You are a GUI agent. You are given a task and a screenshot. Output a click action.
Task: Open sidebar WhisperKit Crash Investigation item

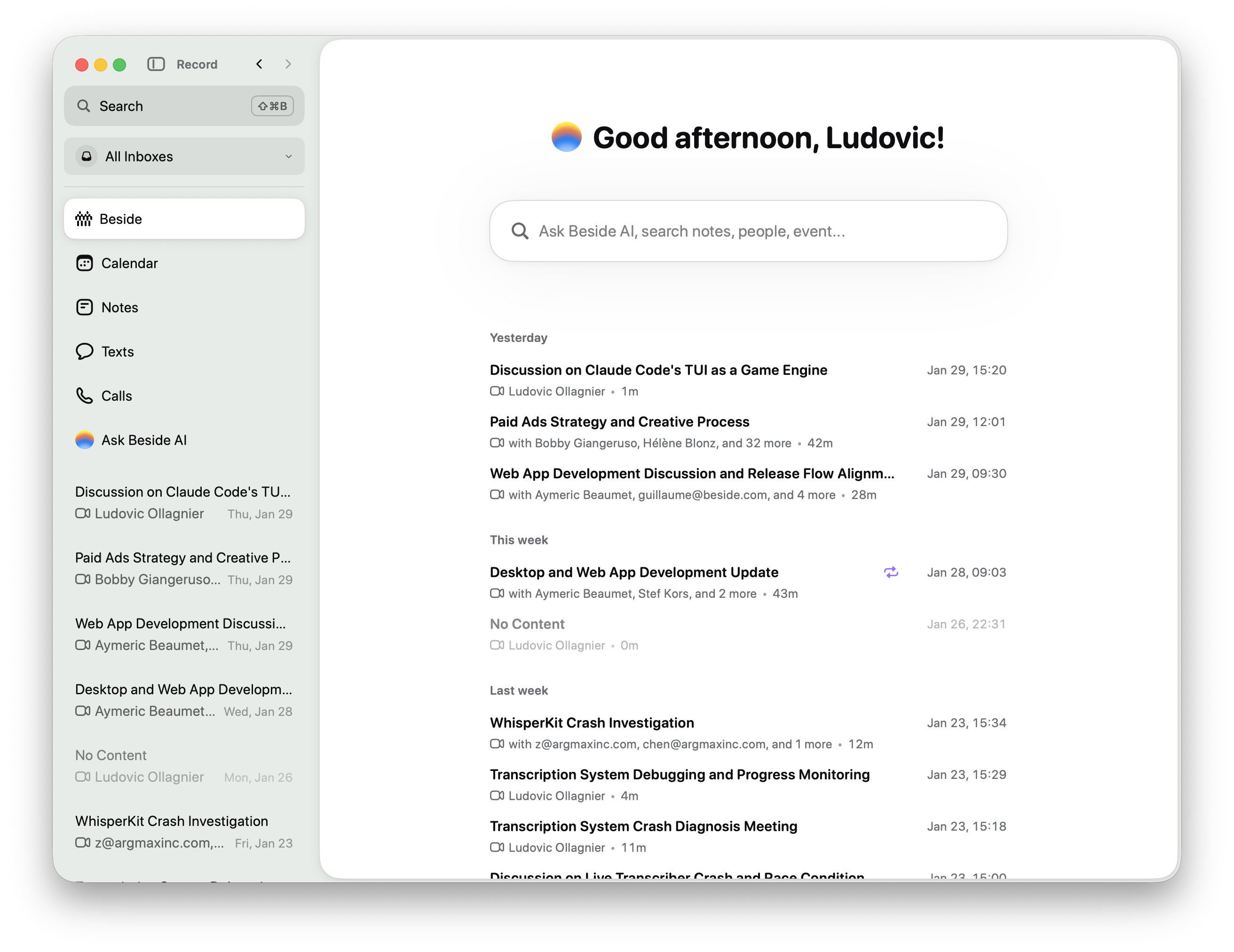[184, 831]
